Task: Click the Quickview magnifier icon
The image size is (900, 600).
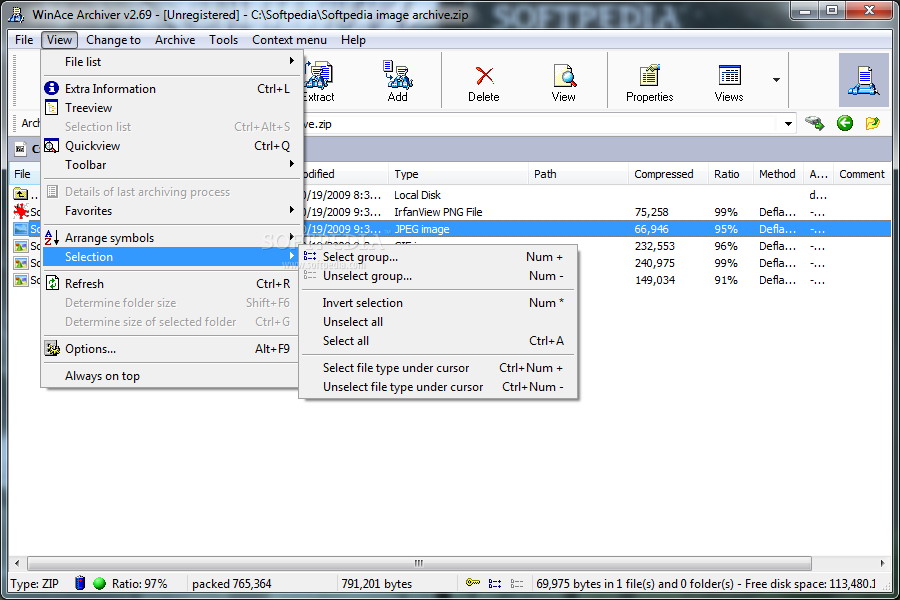Action: (52, 146)
